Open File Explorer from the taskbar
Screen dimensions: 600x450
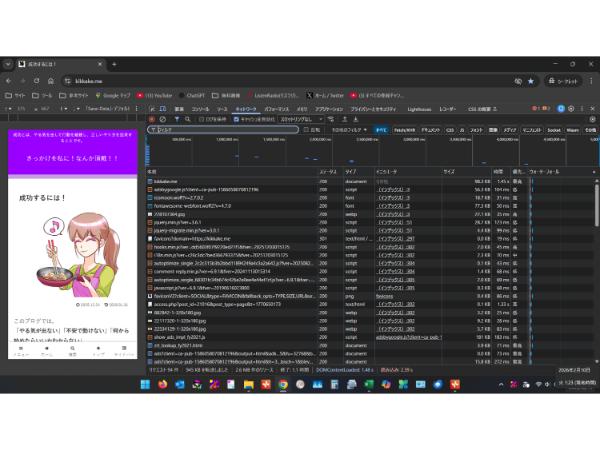[x=248, y=384]
